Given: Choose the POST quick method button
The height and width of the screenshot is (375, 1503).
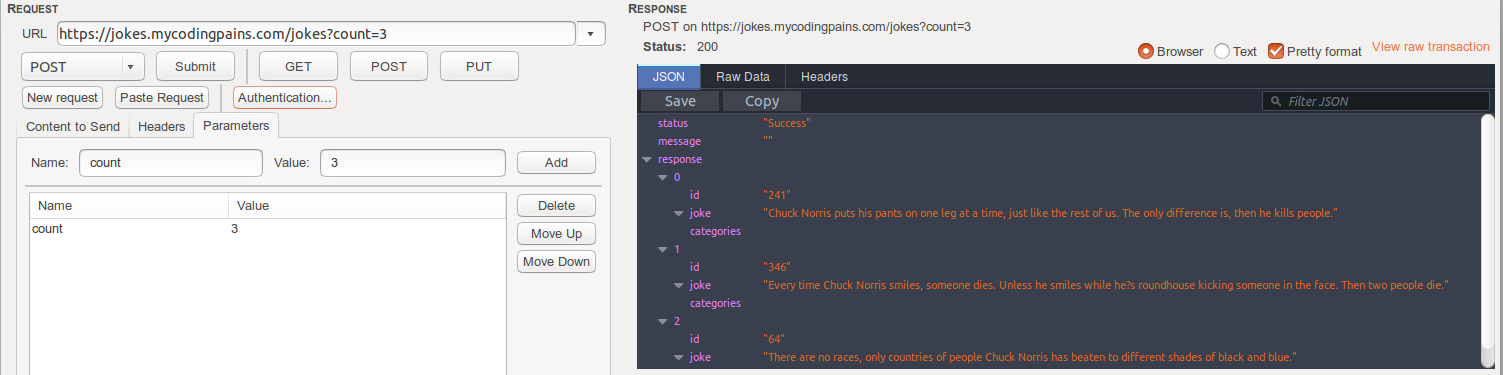Looking at the screenshot, I should (x=389, y=66).
